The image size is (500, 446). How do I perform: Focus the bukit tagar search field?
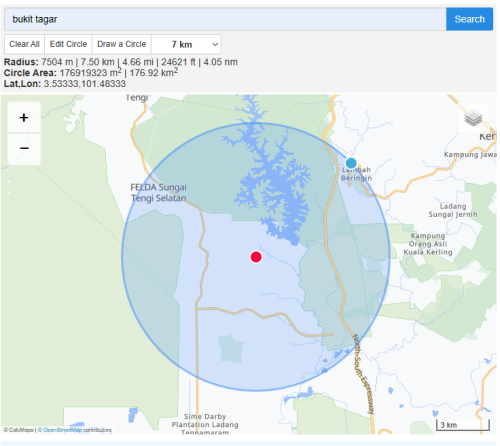pos(225,19)
